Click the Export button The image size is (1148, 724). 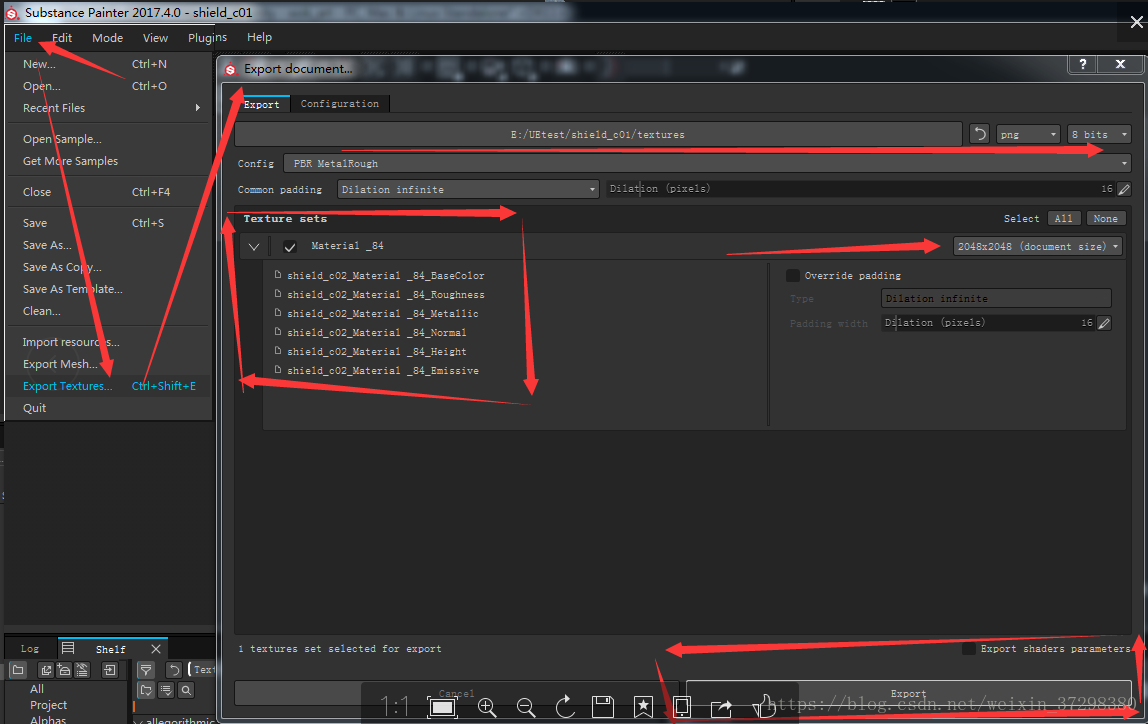(x=909, y=693)
